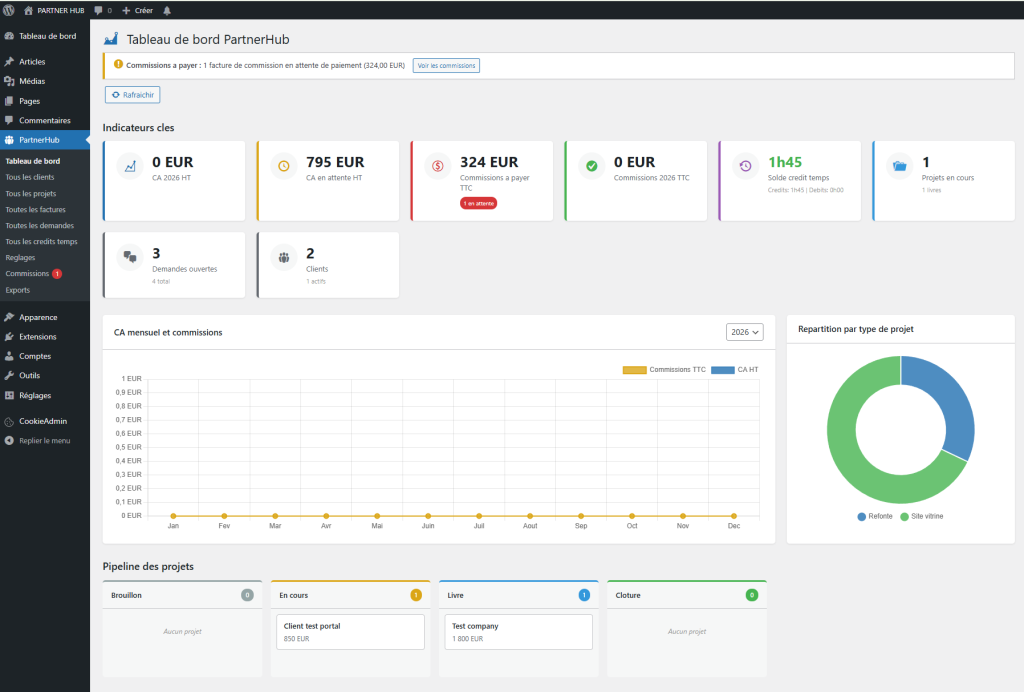
Task: Click the Jan data point on chart
Action: 173,516
